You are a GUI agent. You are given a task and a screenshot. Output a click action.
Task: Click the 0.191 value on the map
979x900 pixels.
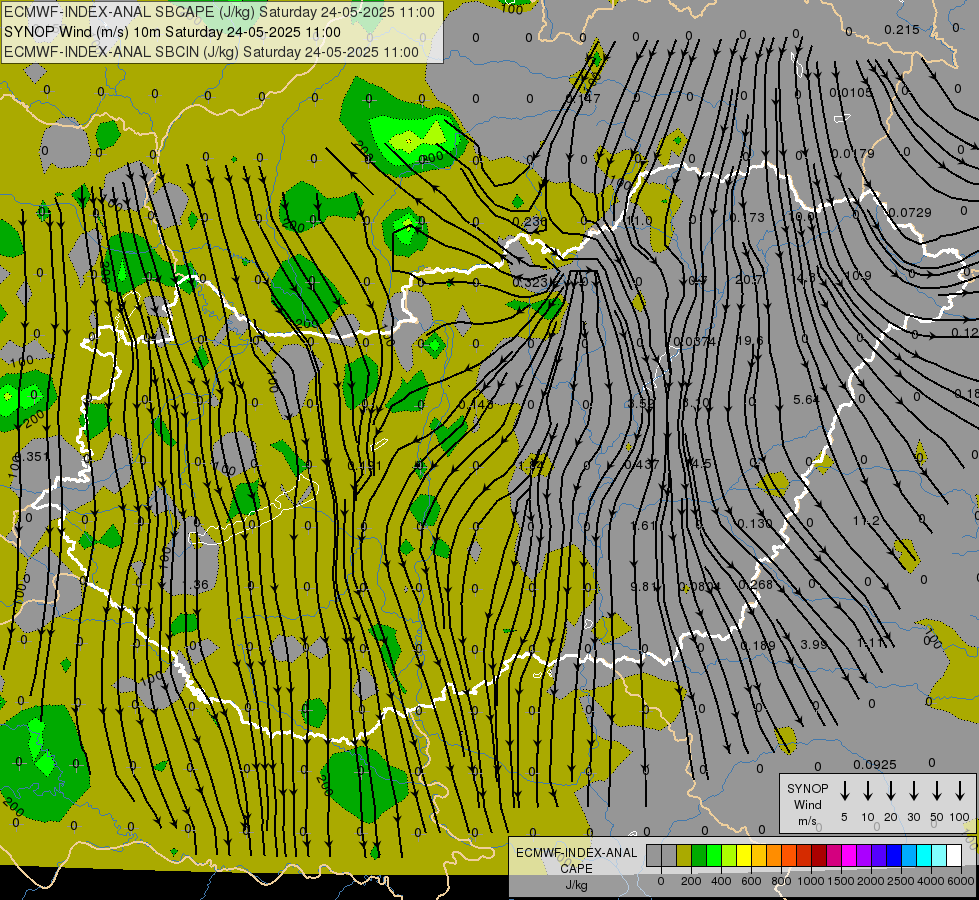click(365, 466)
